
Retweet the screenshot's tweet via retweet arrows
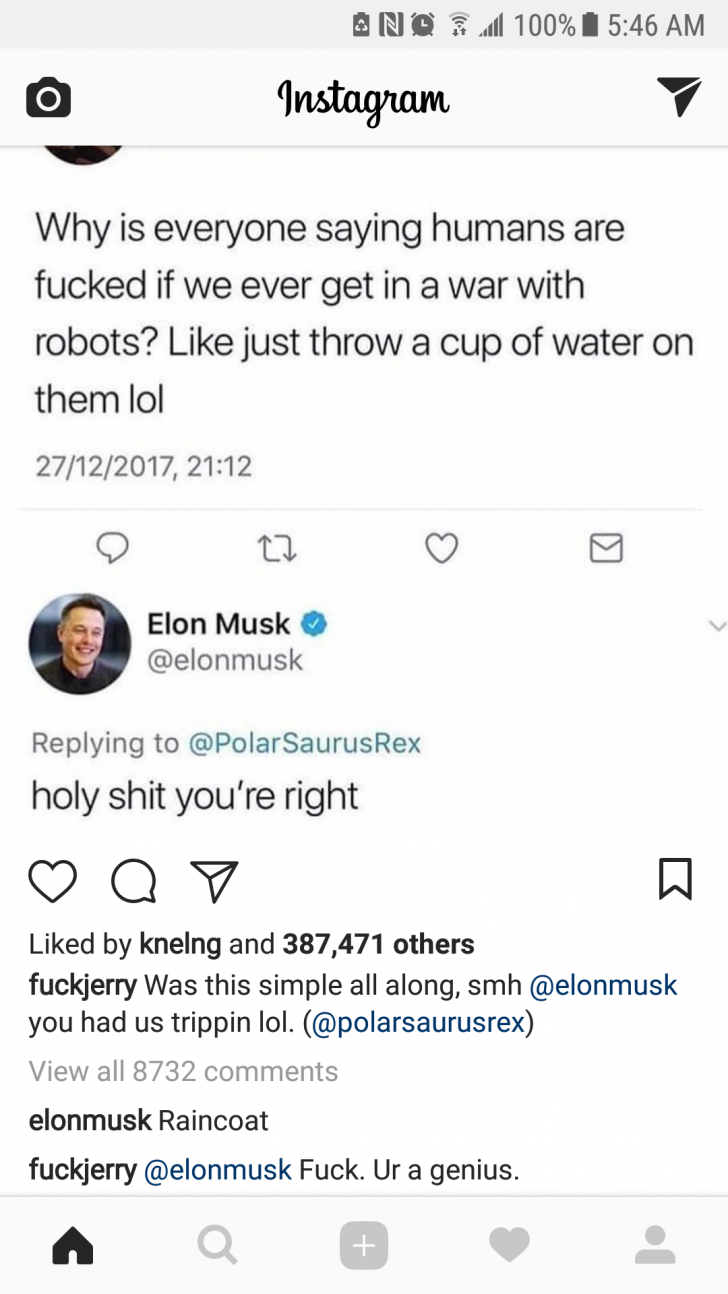coord(277,548)
